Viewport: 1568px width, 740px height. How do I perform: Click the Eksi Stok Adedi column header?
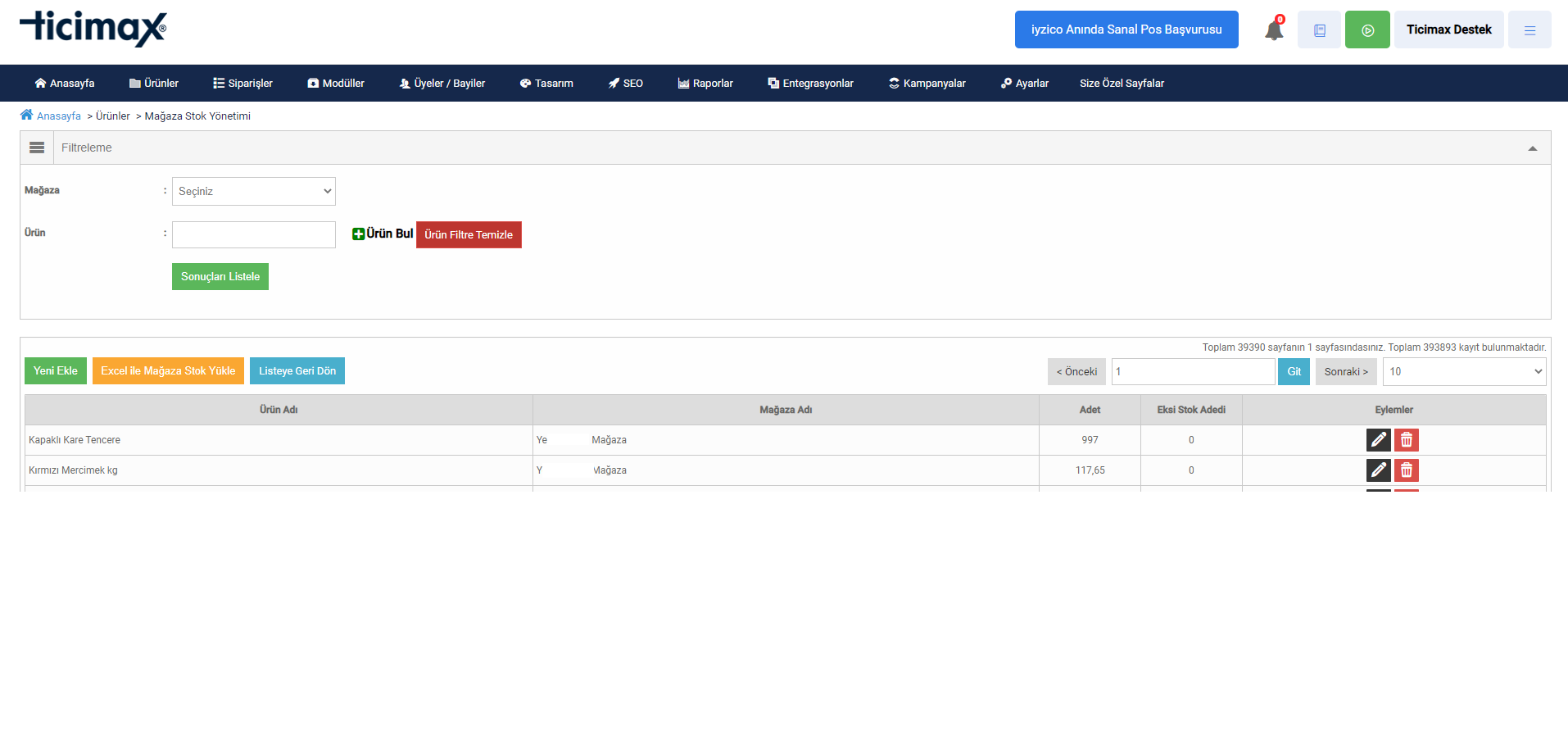tap(1191, 410)
